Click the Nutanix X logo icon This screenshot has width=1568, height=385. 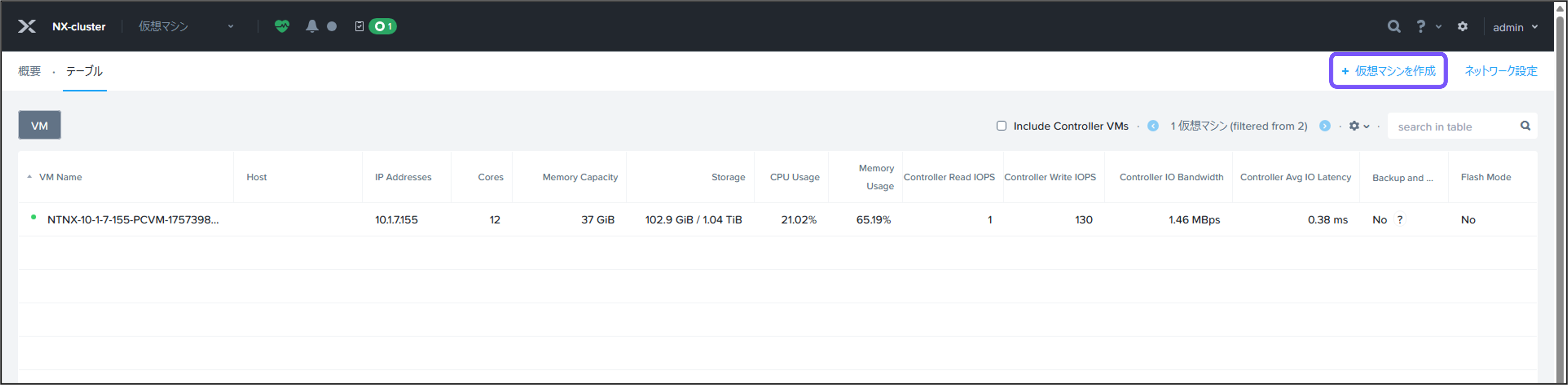pyautogui.click(x=27, y=26)
